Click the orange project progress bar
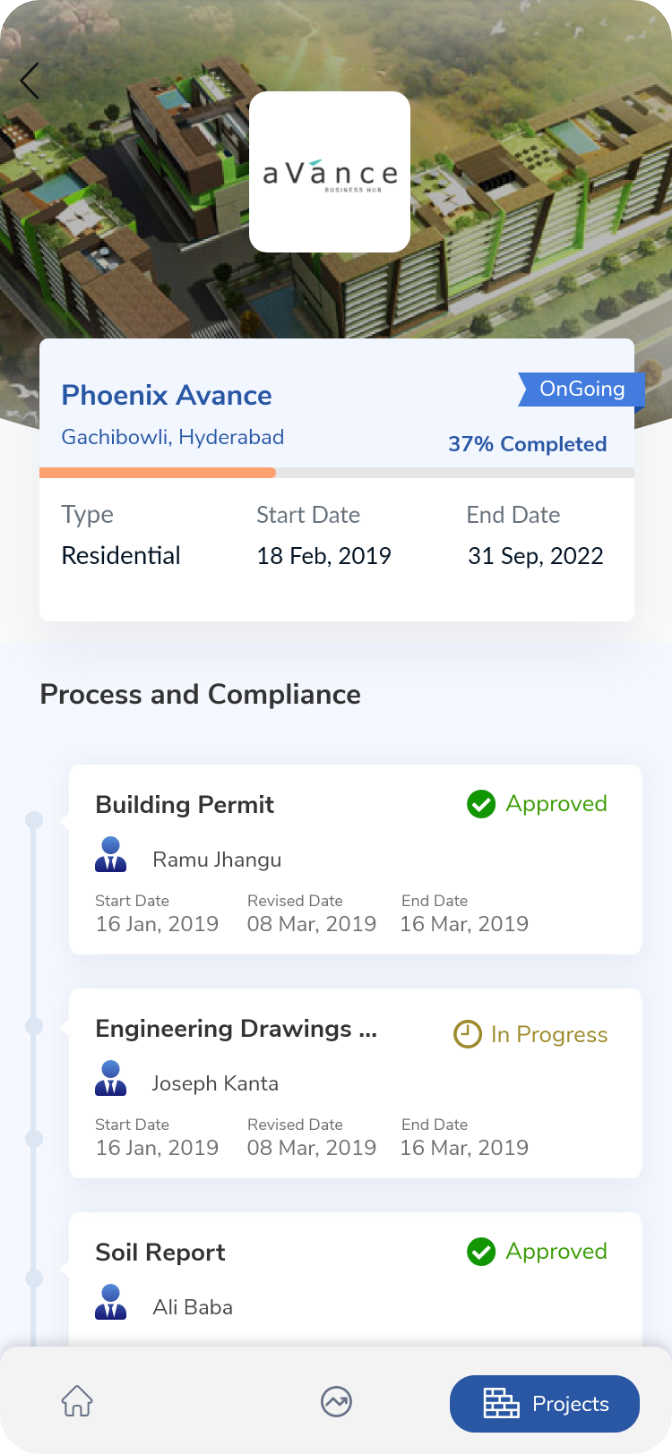The image size is (672, 1454). point(158,473)
